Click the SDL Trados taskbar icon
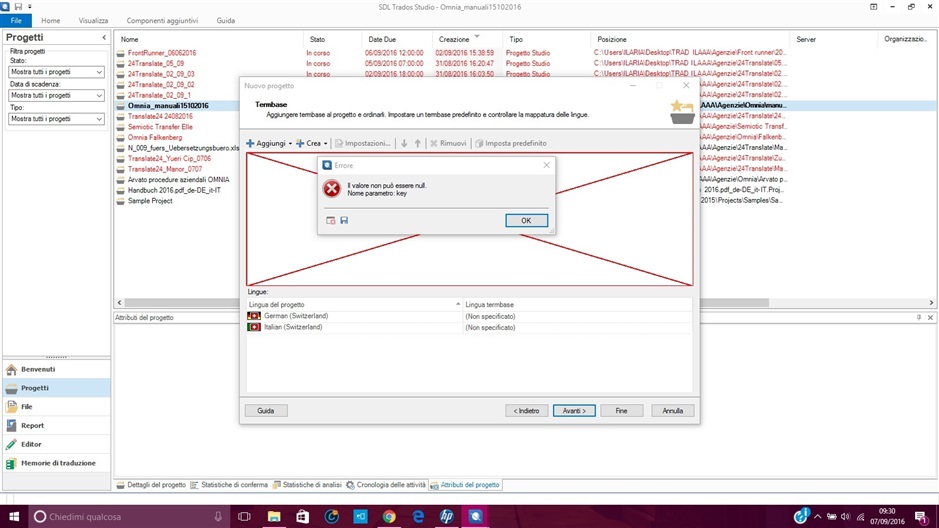Screen dimensions: 939x528 (475, 516)
